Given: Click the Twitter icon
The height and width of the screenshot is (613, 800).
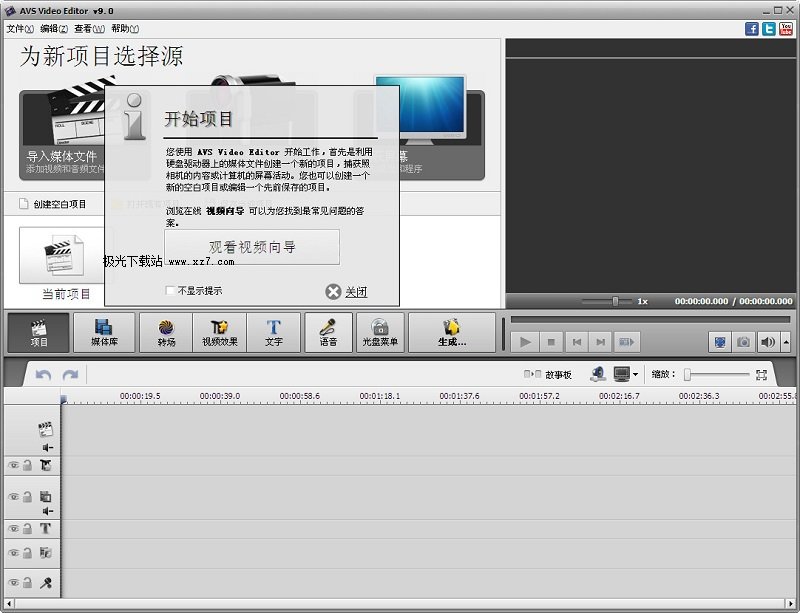Looking at the screenshot, I should 768,29.
